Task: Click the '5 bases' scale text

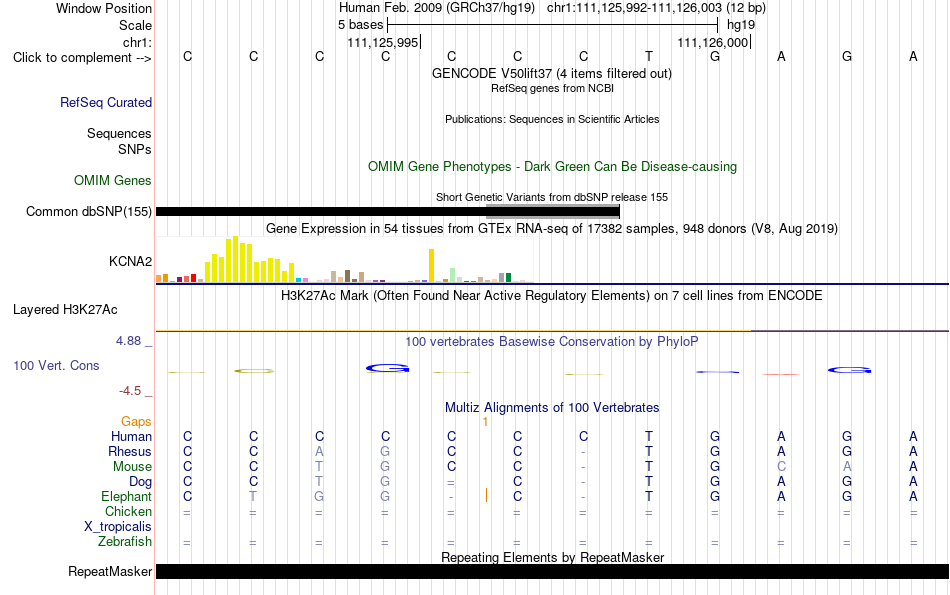Action: (360, 25)
